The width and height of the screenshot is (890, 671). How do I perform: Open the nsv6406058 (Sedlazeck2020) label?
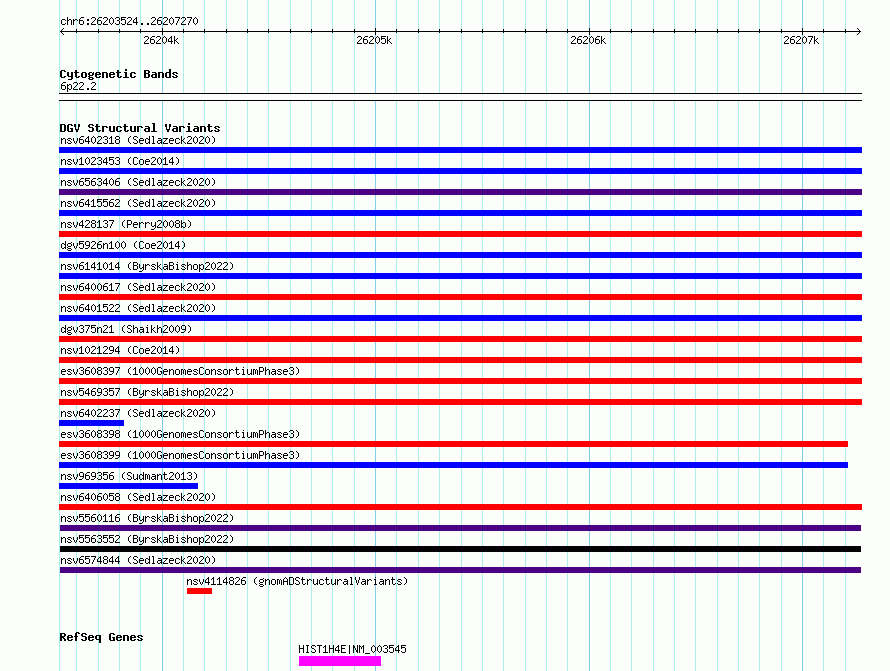tap(138, 497)
